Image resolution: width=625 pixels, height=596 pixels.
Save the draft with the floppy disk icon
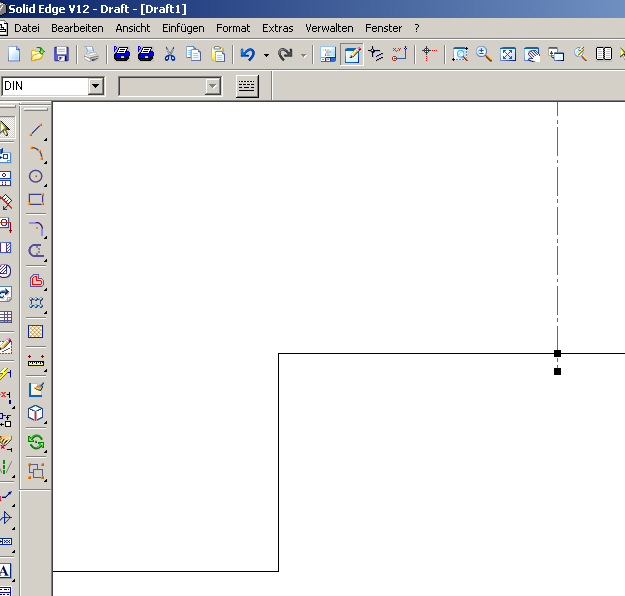coord(61,54)
